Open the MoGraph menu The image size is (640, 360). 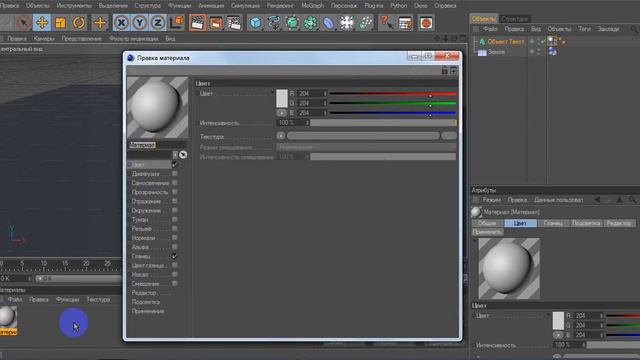312,6
